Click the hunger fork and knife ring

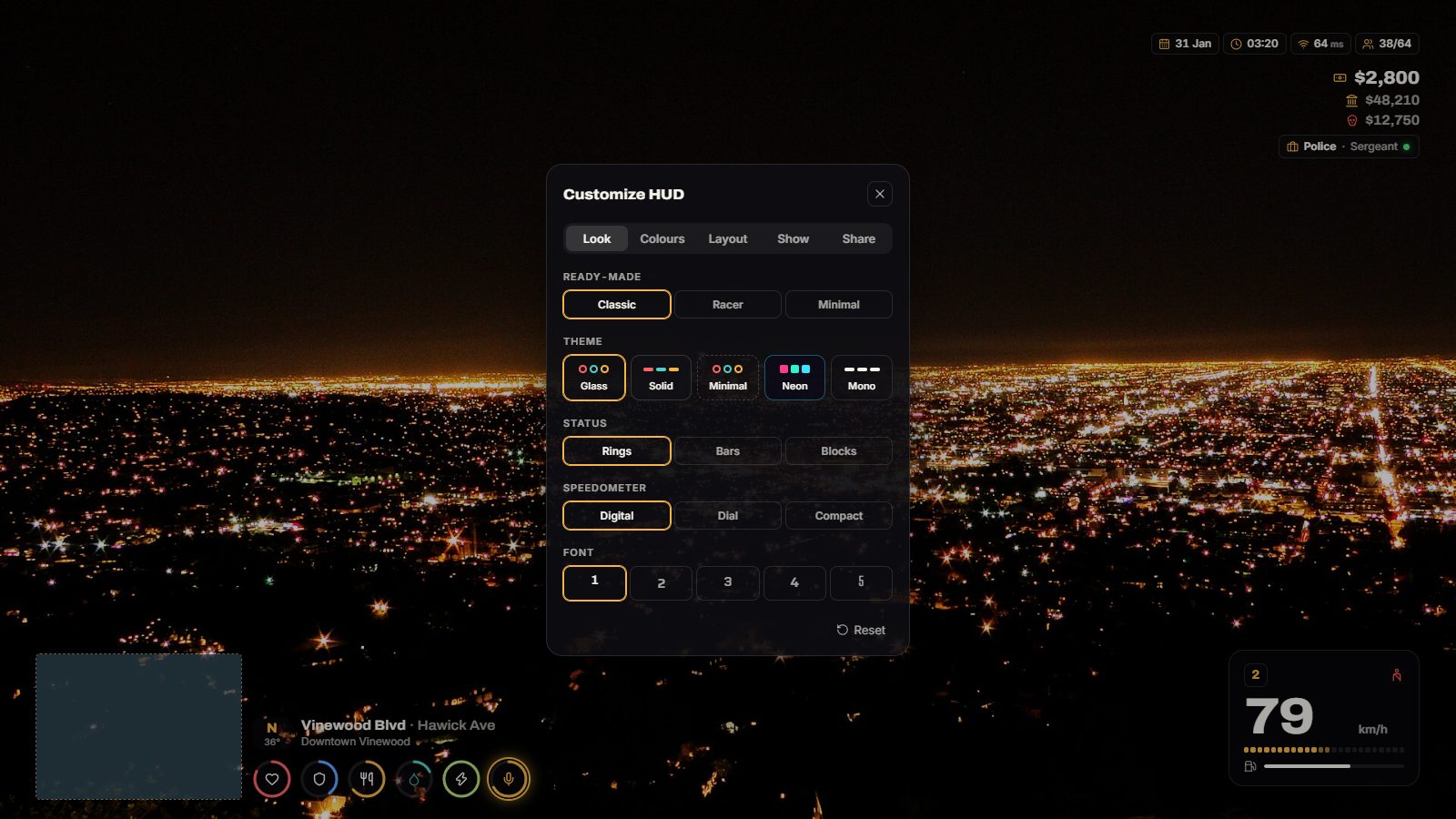pos(367,779)
